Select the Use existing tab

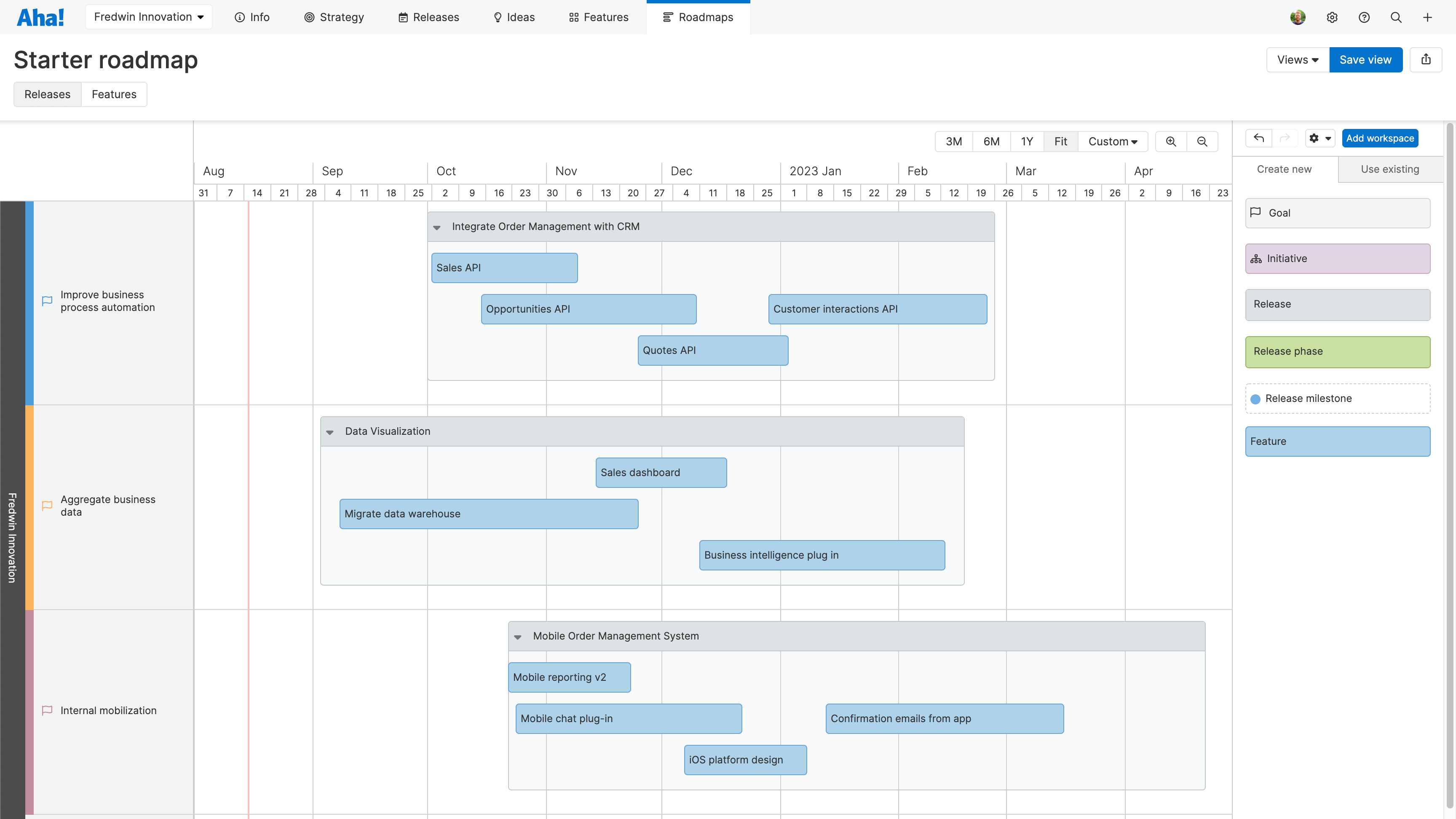[x=1390, y=169]
